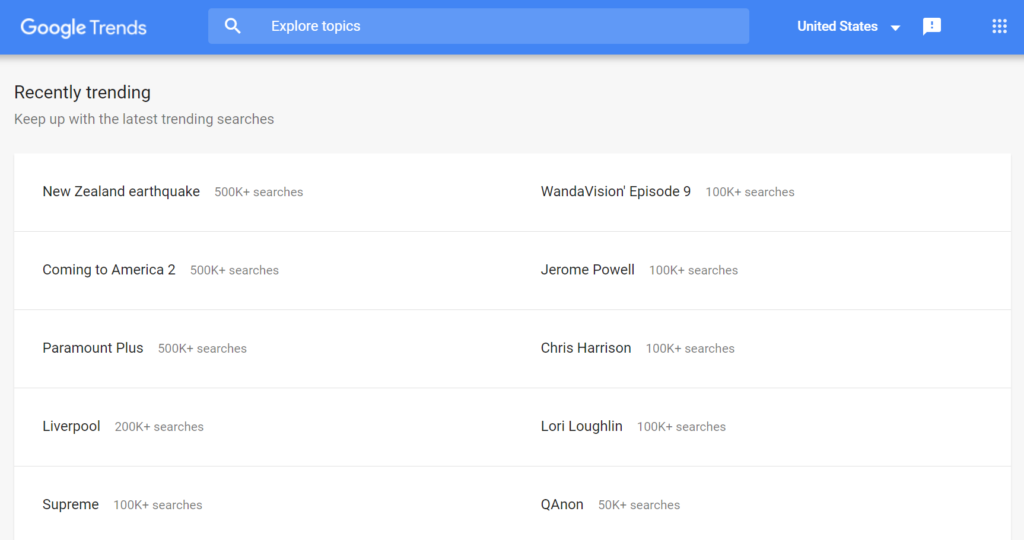
Task: Click the Google Trends logo
Action: [84, 27]
